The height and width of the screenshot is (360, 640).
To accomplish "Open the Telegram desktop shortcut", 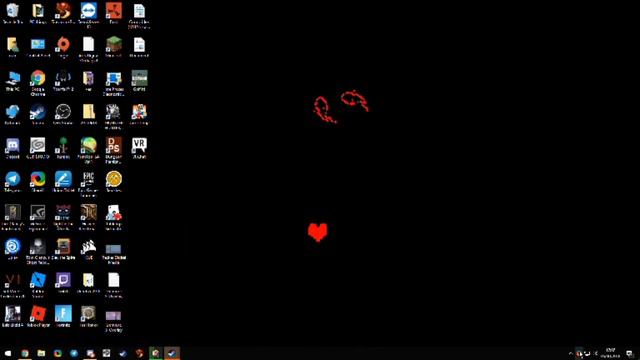I will 13,180.
